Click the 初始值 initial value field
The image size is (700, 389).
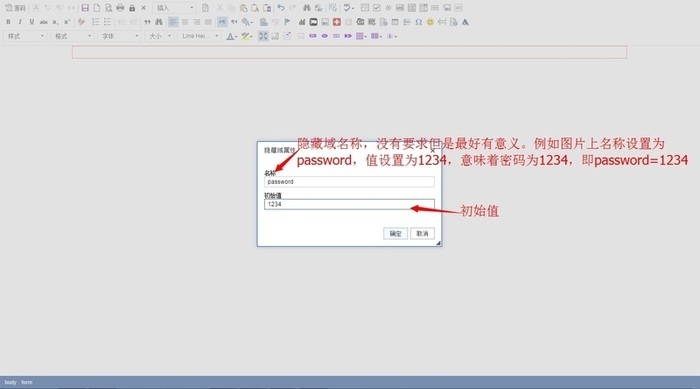[349, 204]
